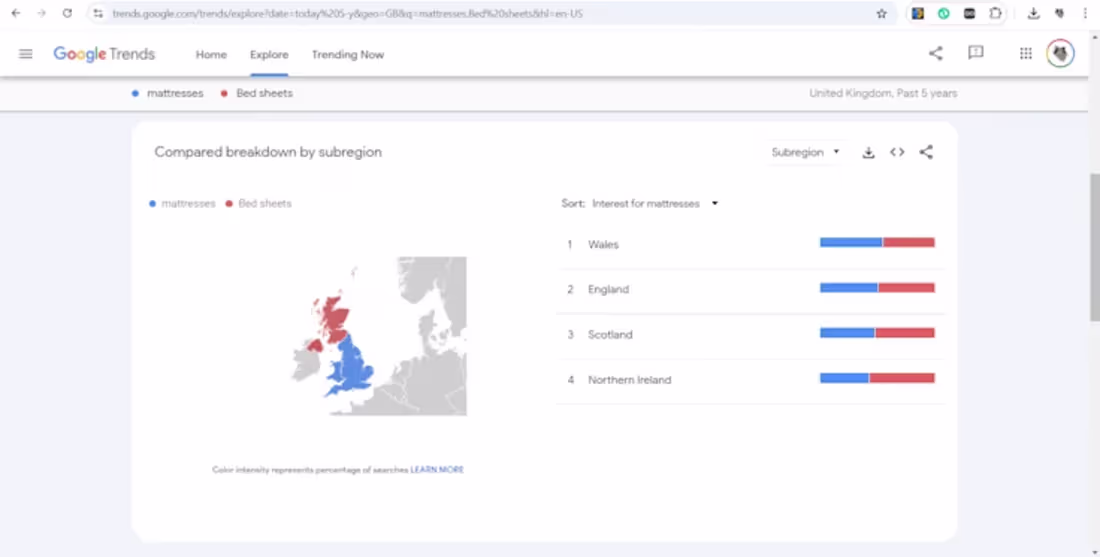
Task: Open the Subregion dropdown
Action: (x=805, y=153)
